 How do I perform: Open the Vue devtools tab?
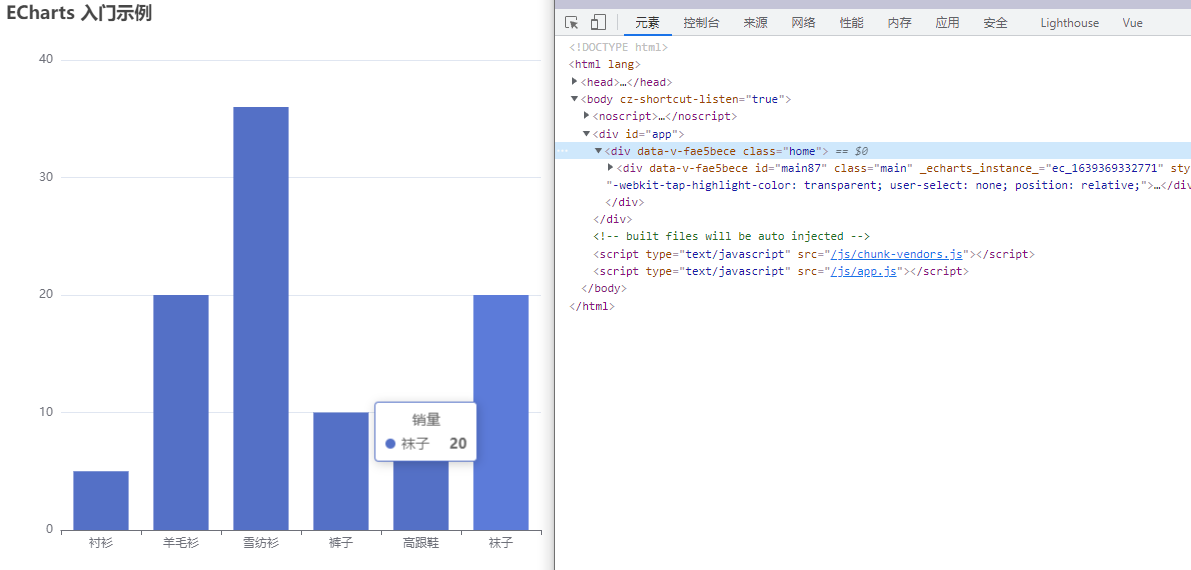point(1133,23)
